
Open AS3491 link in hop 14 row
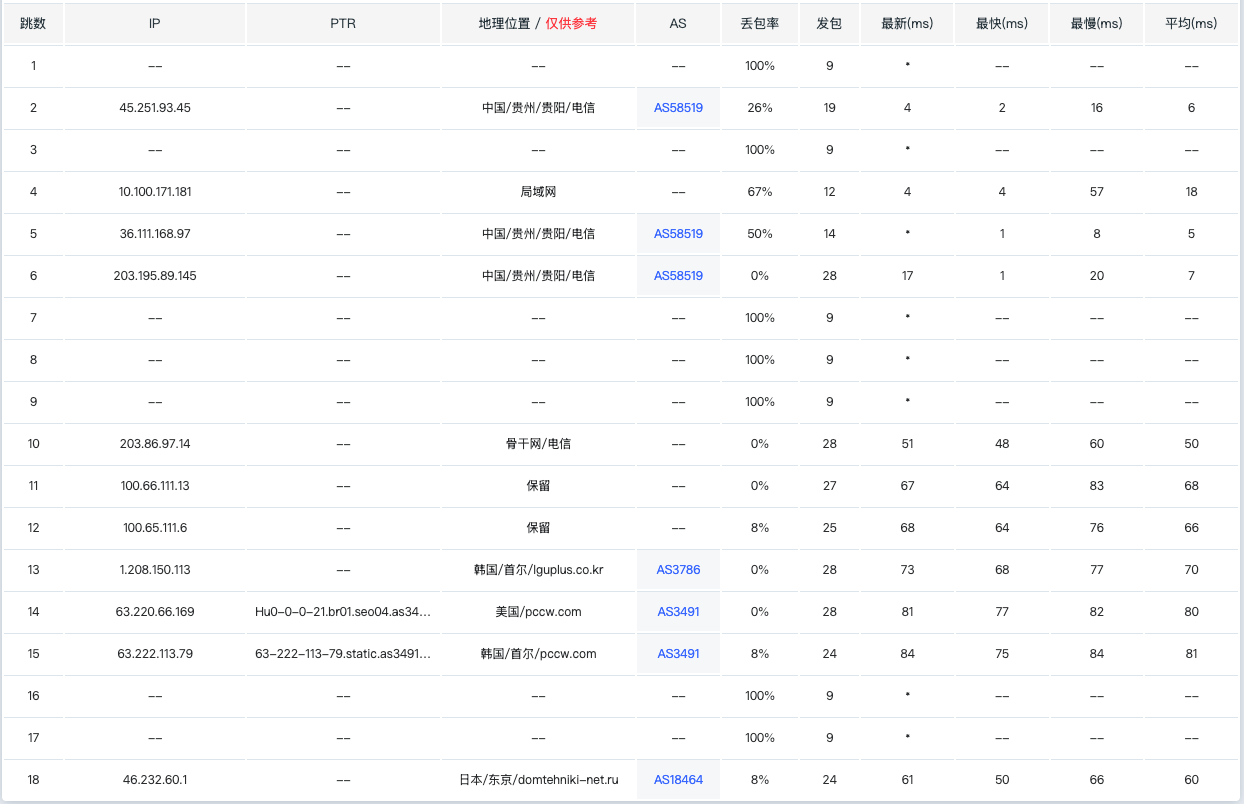[x=678, y=612]
